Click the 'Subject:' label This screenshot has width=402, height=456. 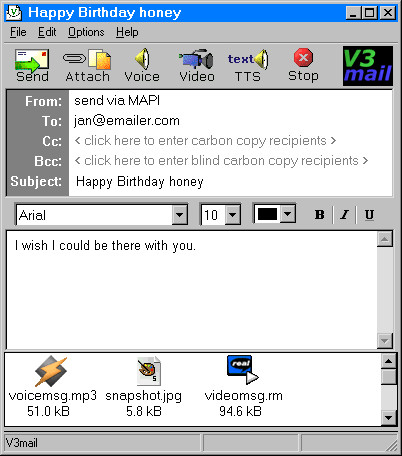(36, 181)
